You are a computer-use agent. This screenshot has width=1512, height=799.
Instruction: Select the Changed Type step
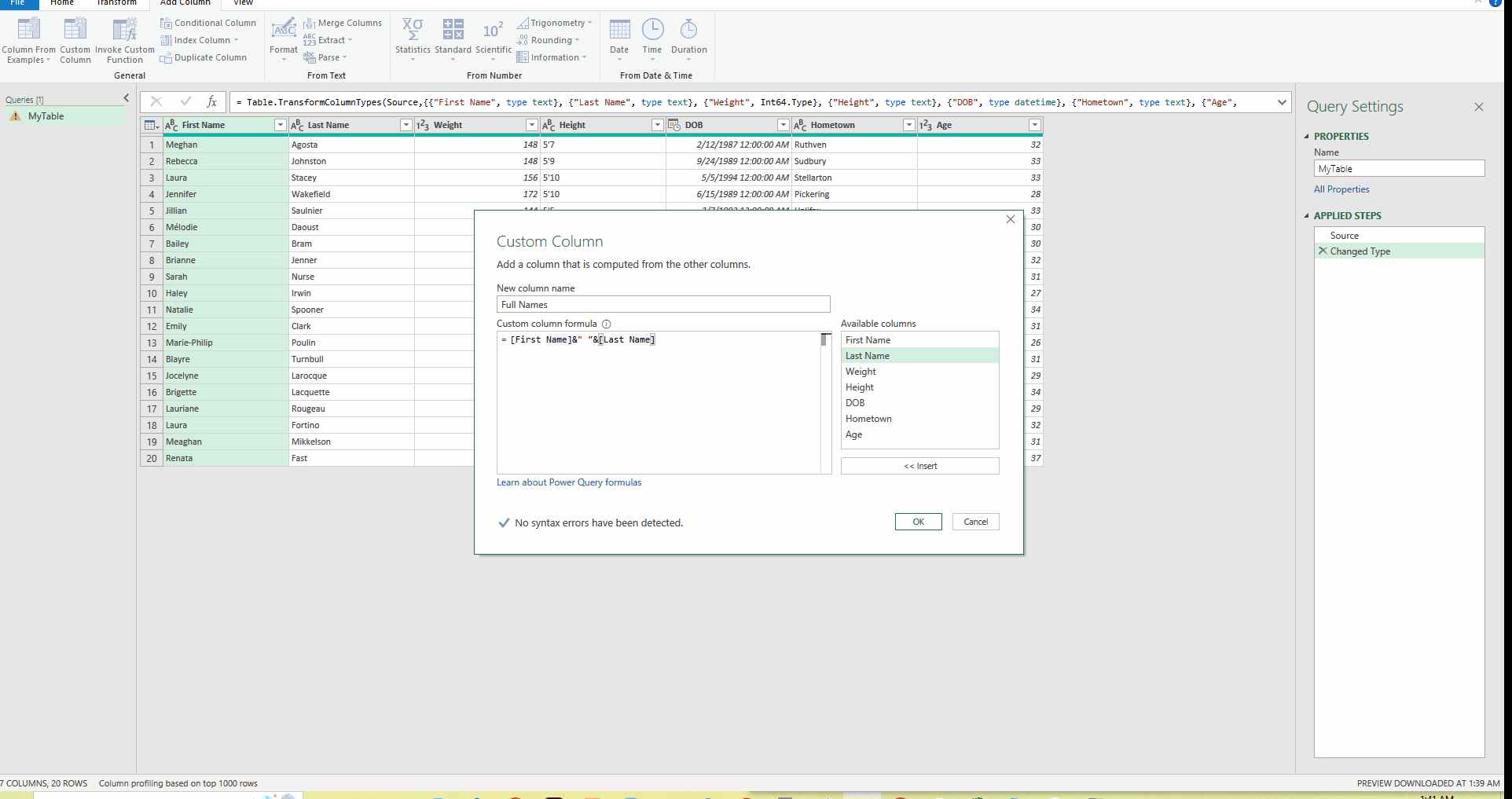pos(1400,251)
